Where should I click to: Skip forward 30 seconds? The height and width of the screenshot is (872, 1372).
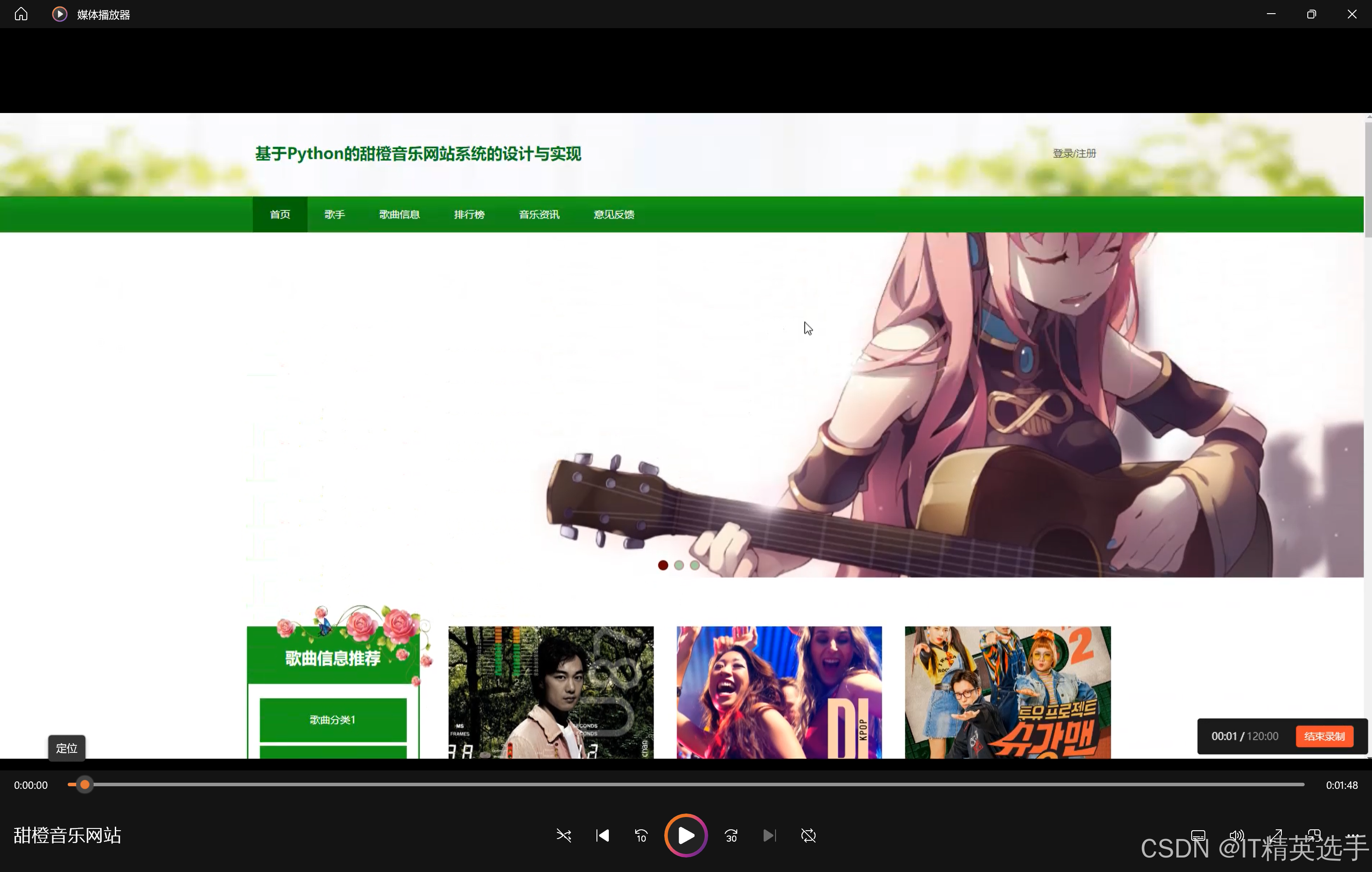coord(731,836)
